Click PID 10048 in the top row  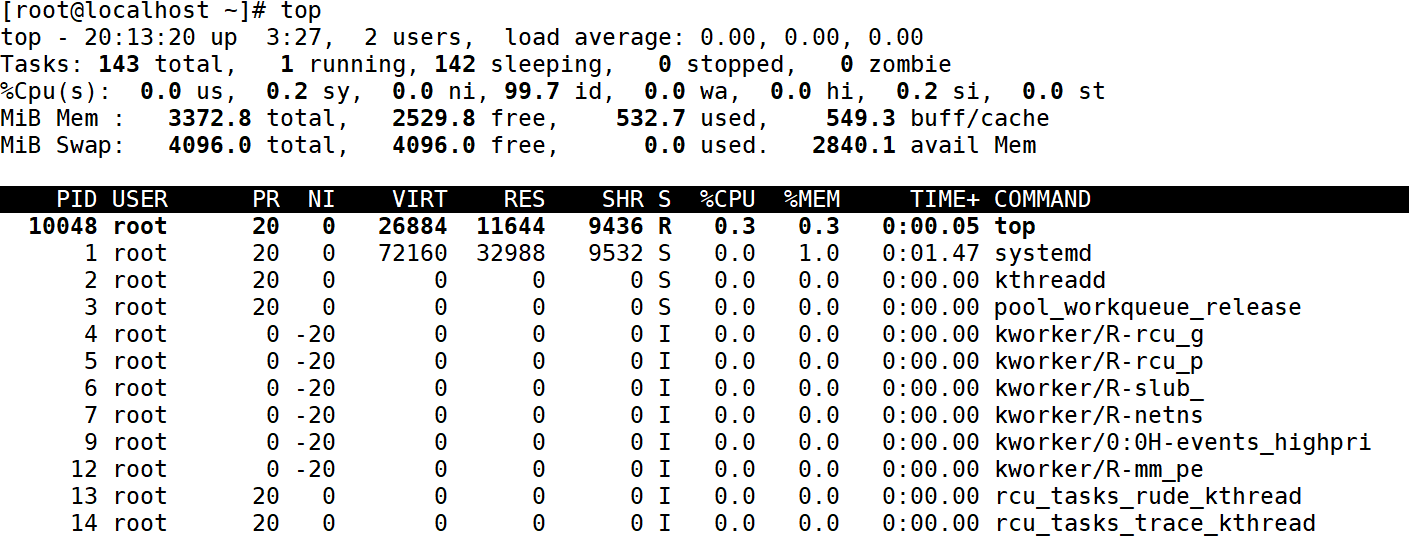click(x=63, y=226)
